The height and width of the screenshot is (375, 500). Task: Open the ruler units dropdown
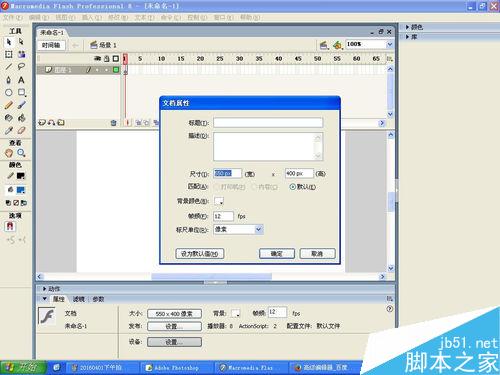point(258,229)
